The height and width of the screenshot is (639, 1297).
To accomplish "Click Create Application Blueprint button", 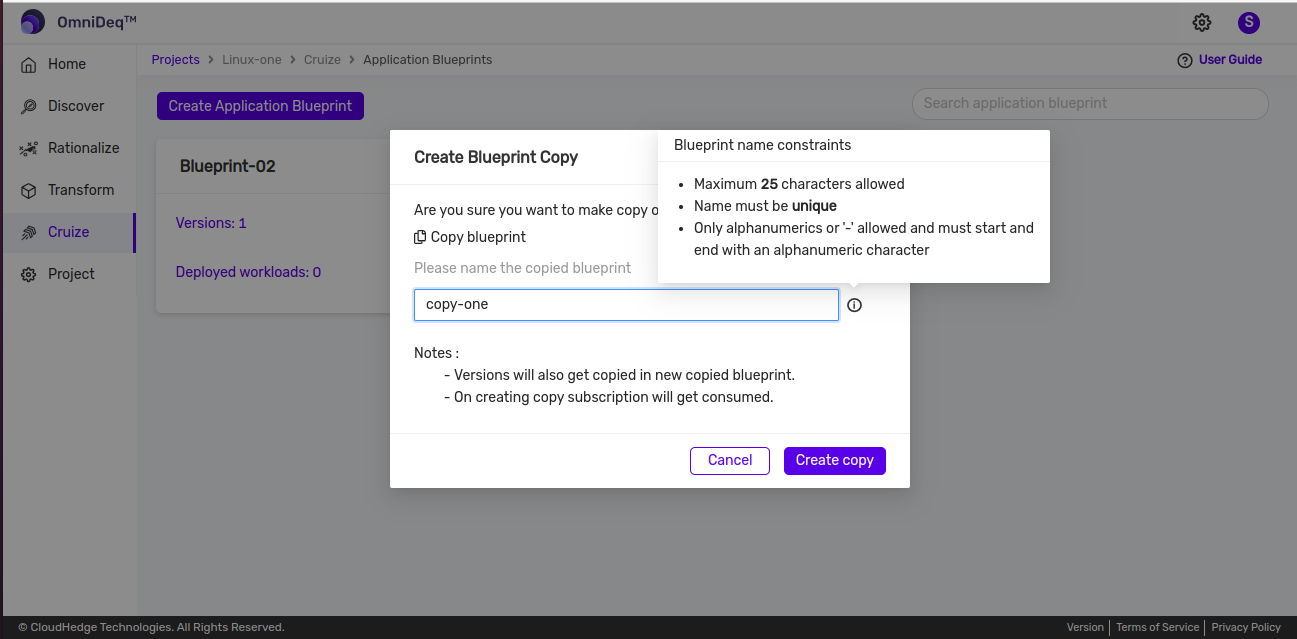I will point(260,106).
